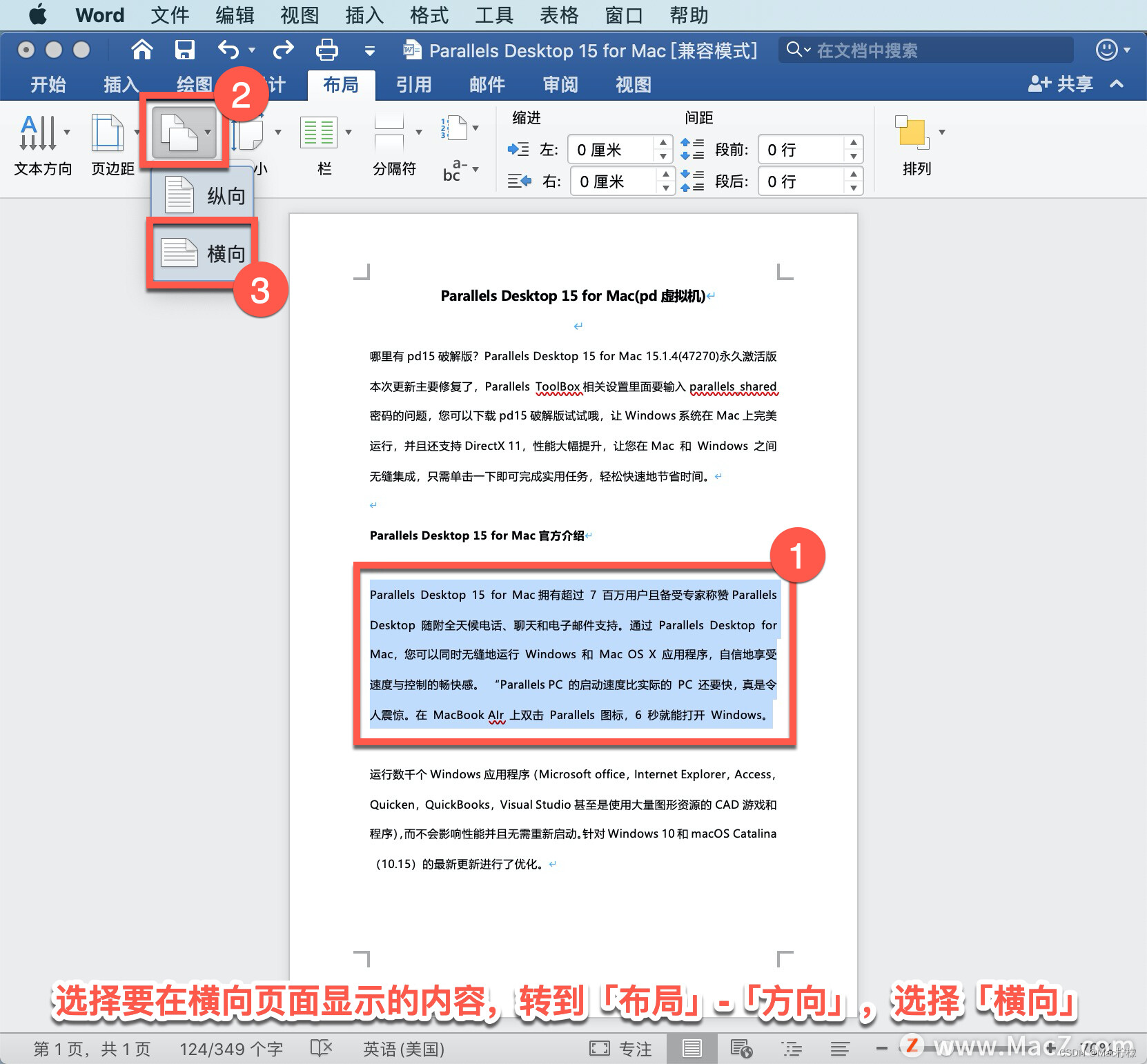1147x1064 pixels.
Task: Click the left indent 左 input field
Action: click(610, 150)
